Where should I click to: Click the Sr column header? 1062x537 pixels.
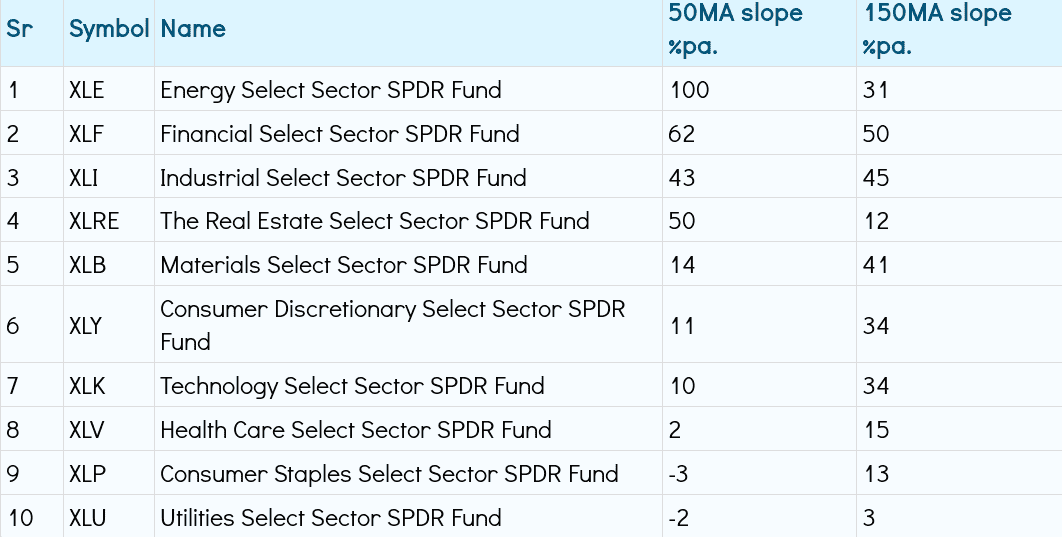20,29
